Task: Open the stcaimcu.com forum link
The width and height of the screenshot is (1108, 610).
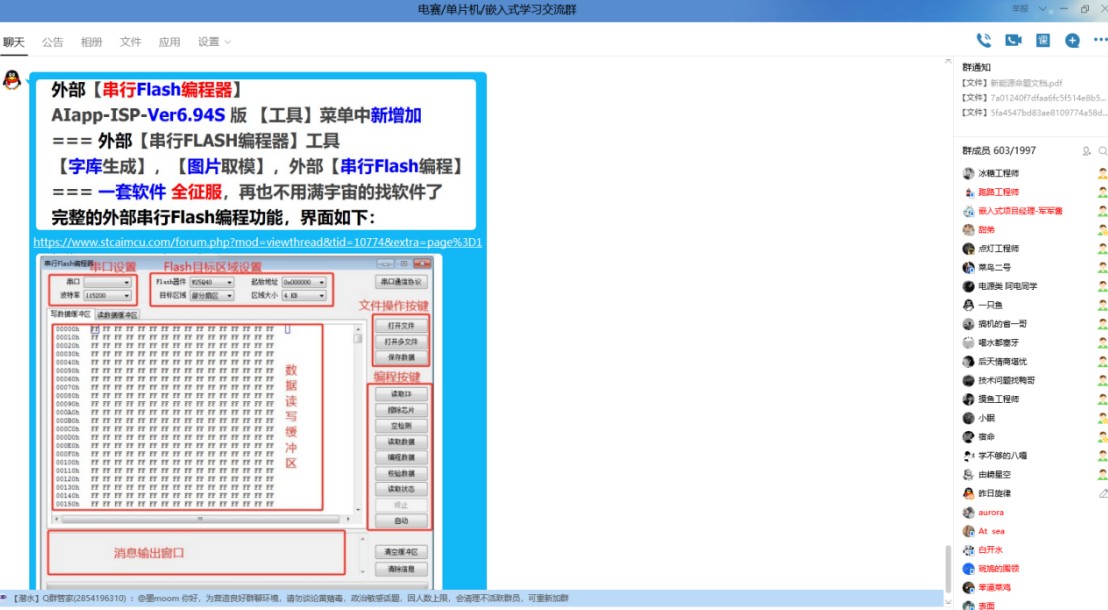Action: [257, 242]
